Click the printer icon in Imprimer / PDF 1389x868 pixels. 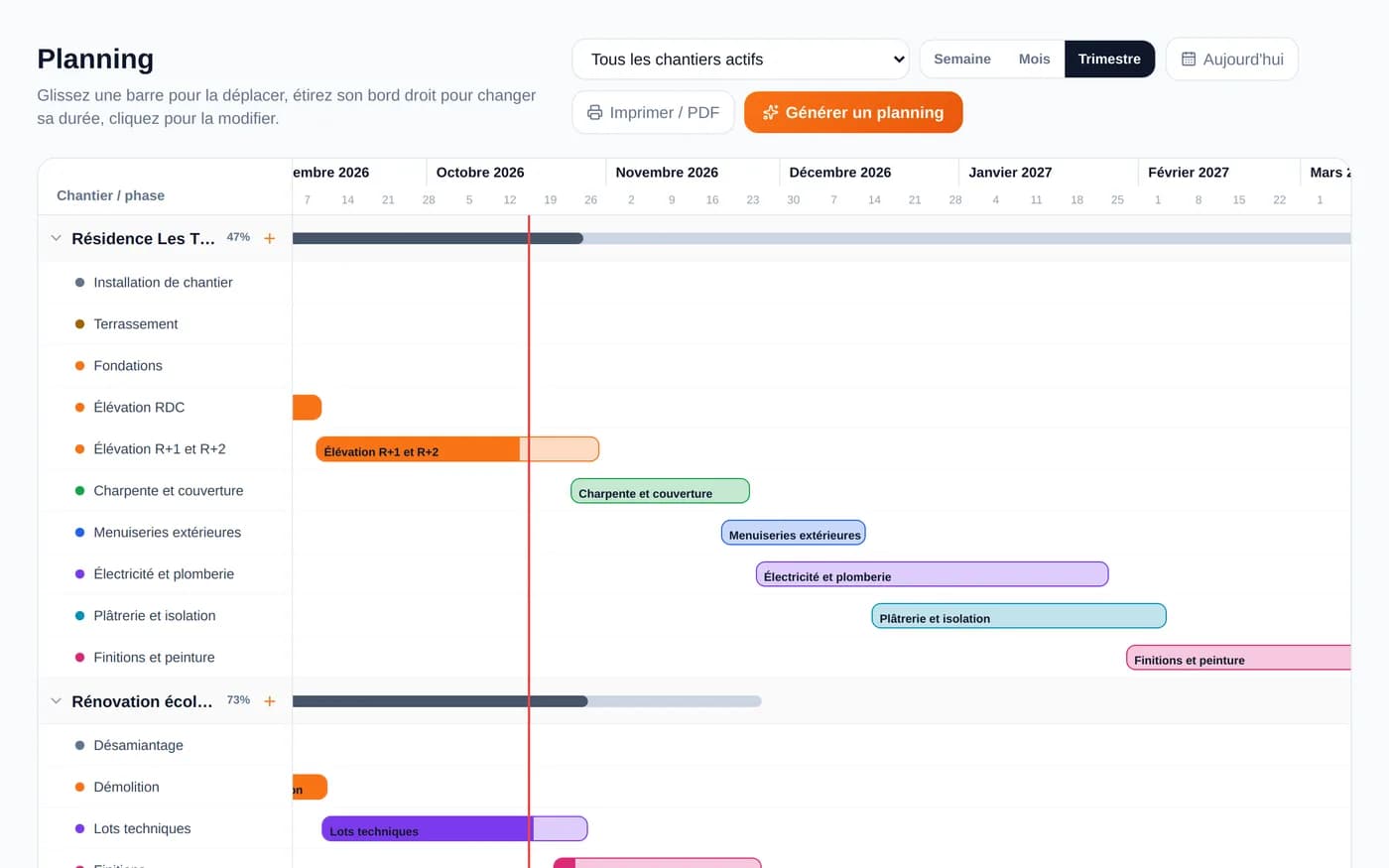tap(594, 112)
